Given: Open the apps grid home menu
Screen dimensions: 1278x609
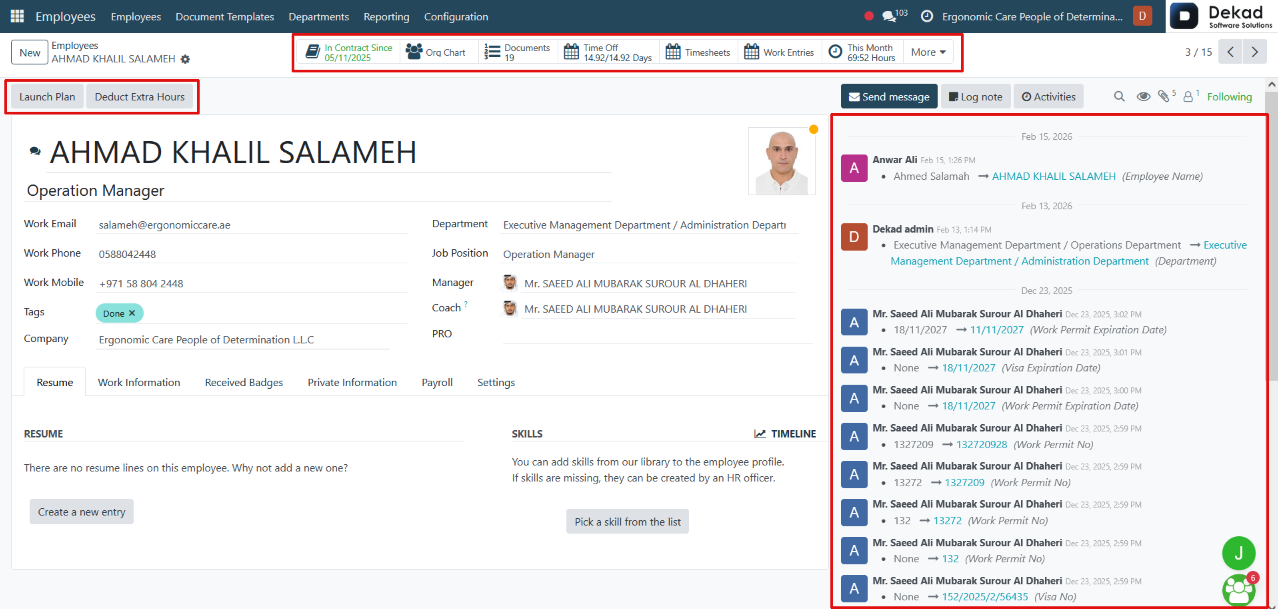Looking at the screenshot, I should click(x=17, y=17).
